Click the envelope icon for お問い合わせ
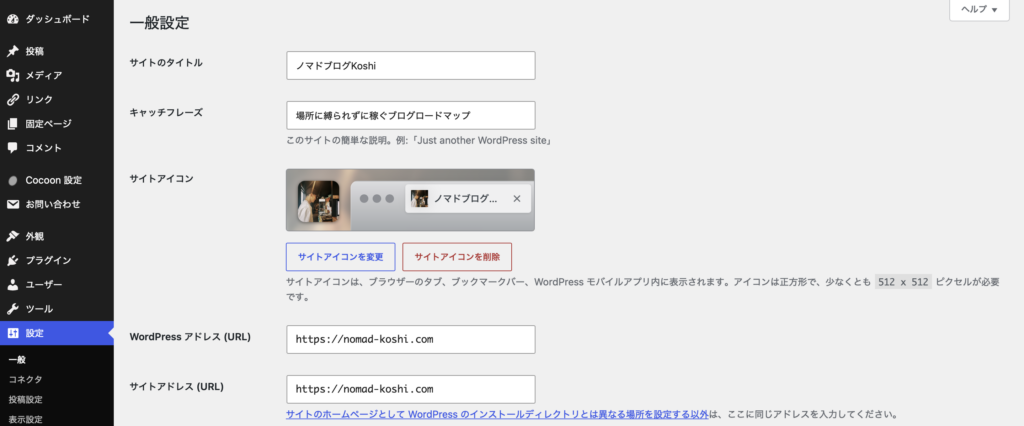This screenshot has height=426, width=1024. (12, 205)
